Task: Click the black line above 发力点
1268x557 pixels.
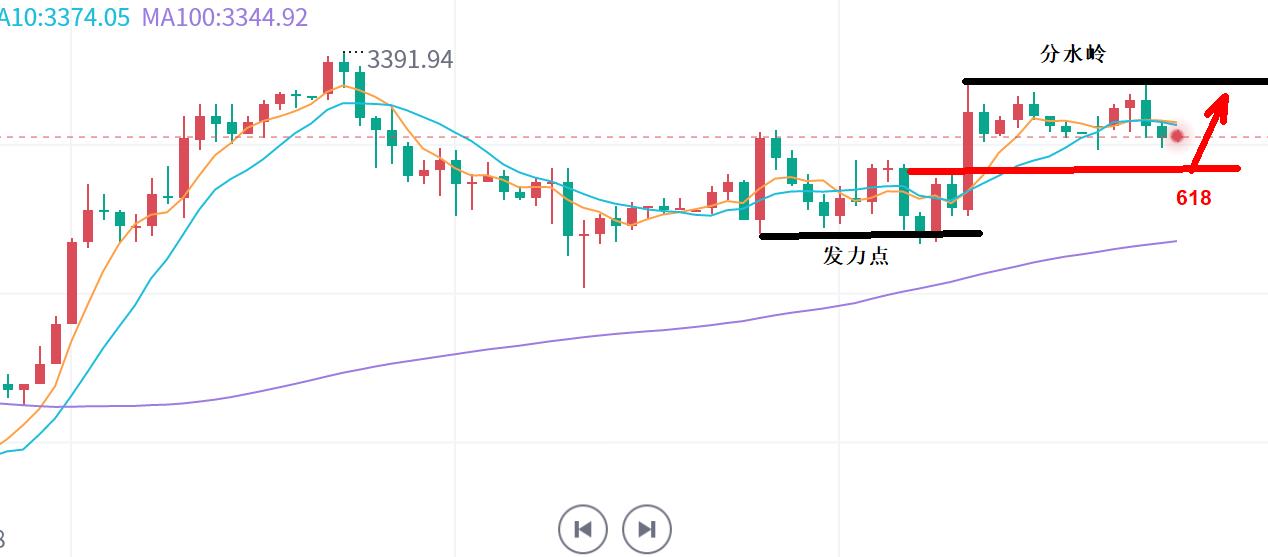Action: click(870, 235)
